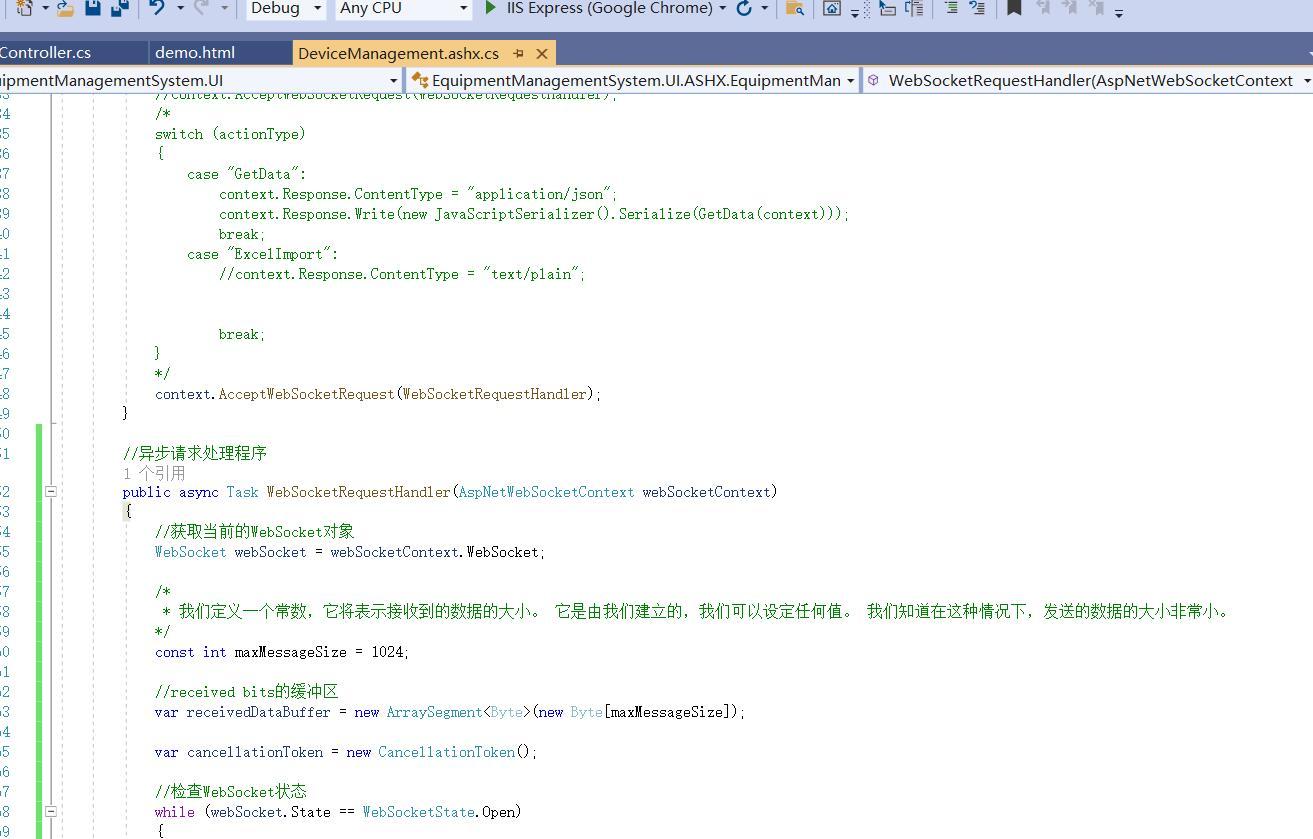Expand the IIS Express browser dropdown arrow
Image resolution: width=1313 pixels, height=839 pixels.
click(x=722, y=8)
